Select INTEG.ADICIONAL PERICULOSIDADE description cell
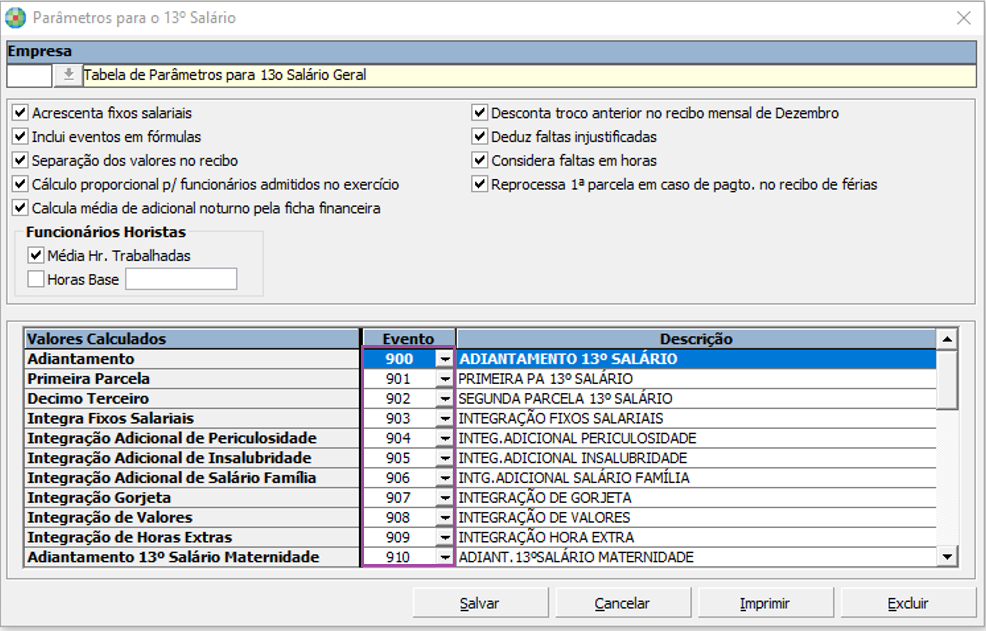Screen dimensions: 986x631 point(696,438)
